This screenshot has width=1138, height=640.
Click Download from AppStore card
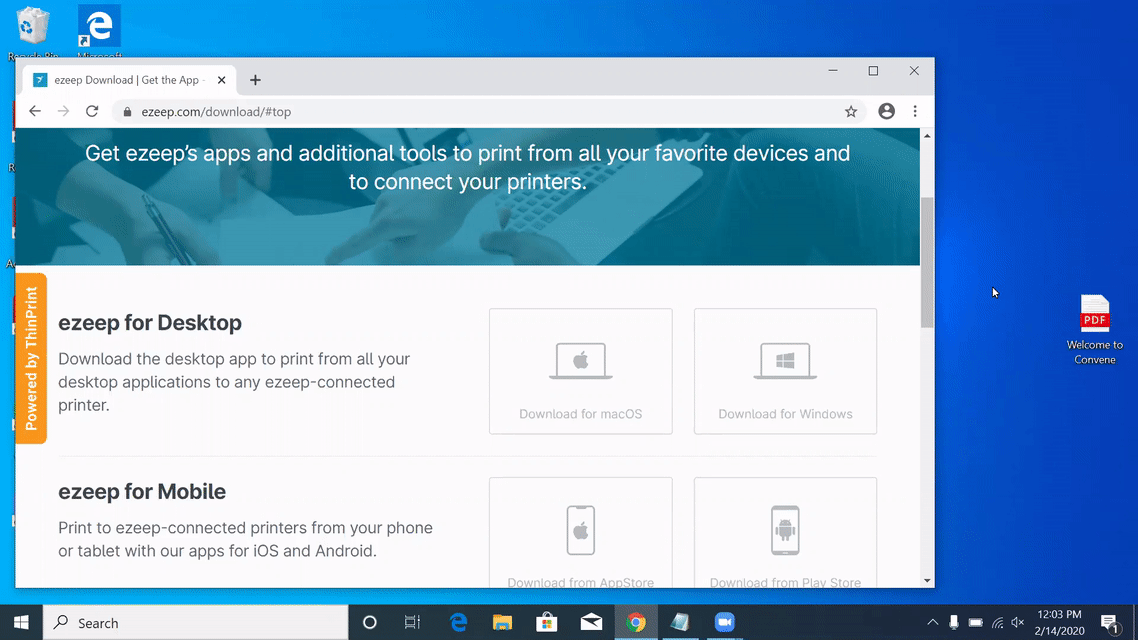pyautogui.click(x=581, y=532)
